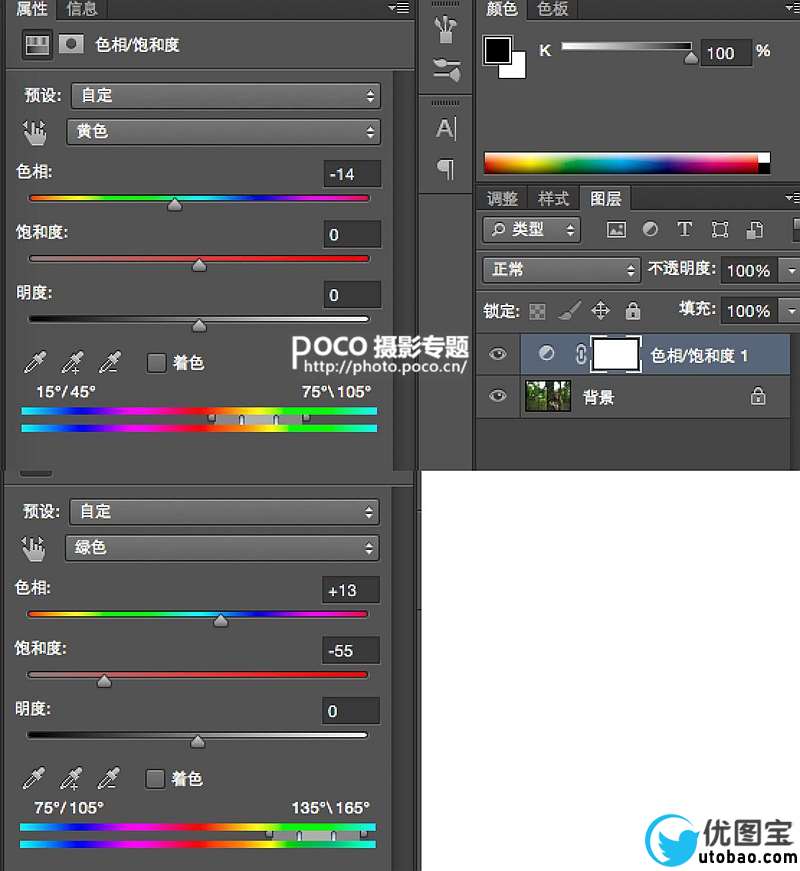This screenshot has width=800, height=871.
Task: Open the brush settings panel icon
Action: click(x=446, y=69)
